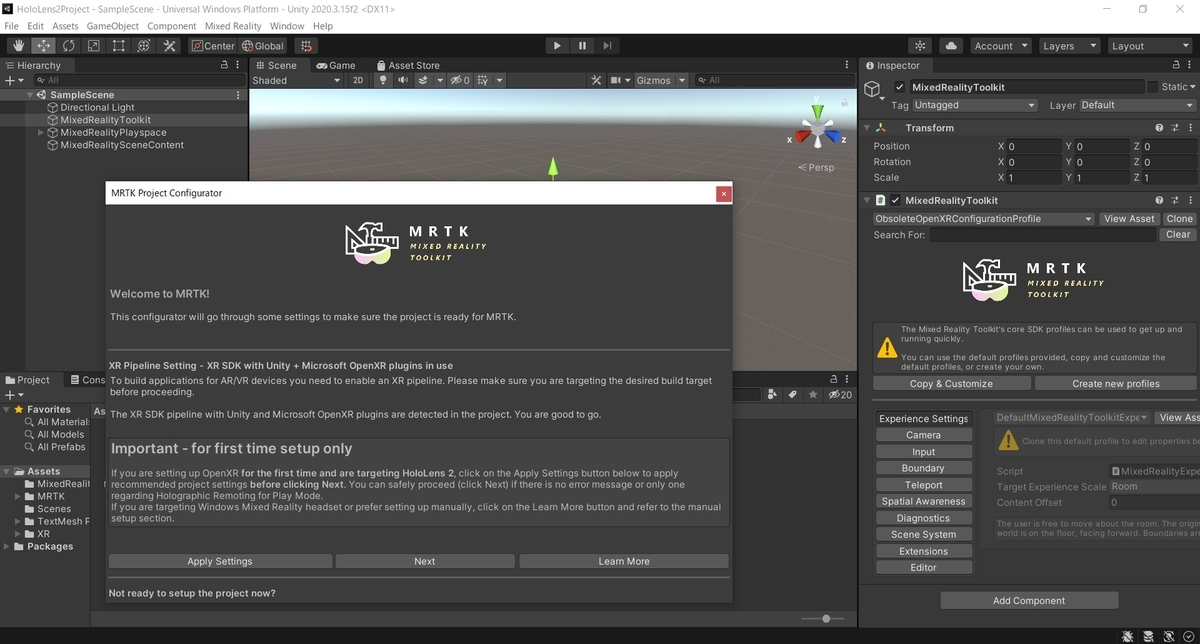The image size is (1200, 644).
Task: Uncheck the GameObject active checkbox
Action: (x=900, y=87)
